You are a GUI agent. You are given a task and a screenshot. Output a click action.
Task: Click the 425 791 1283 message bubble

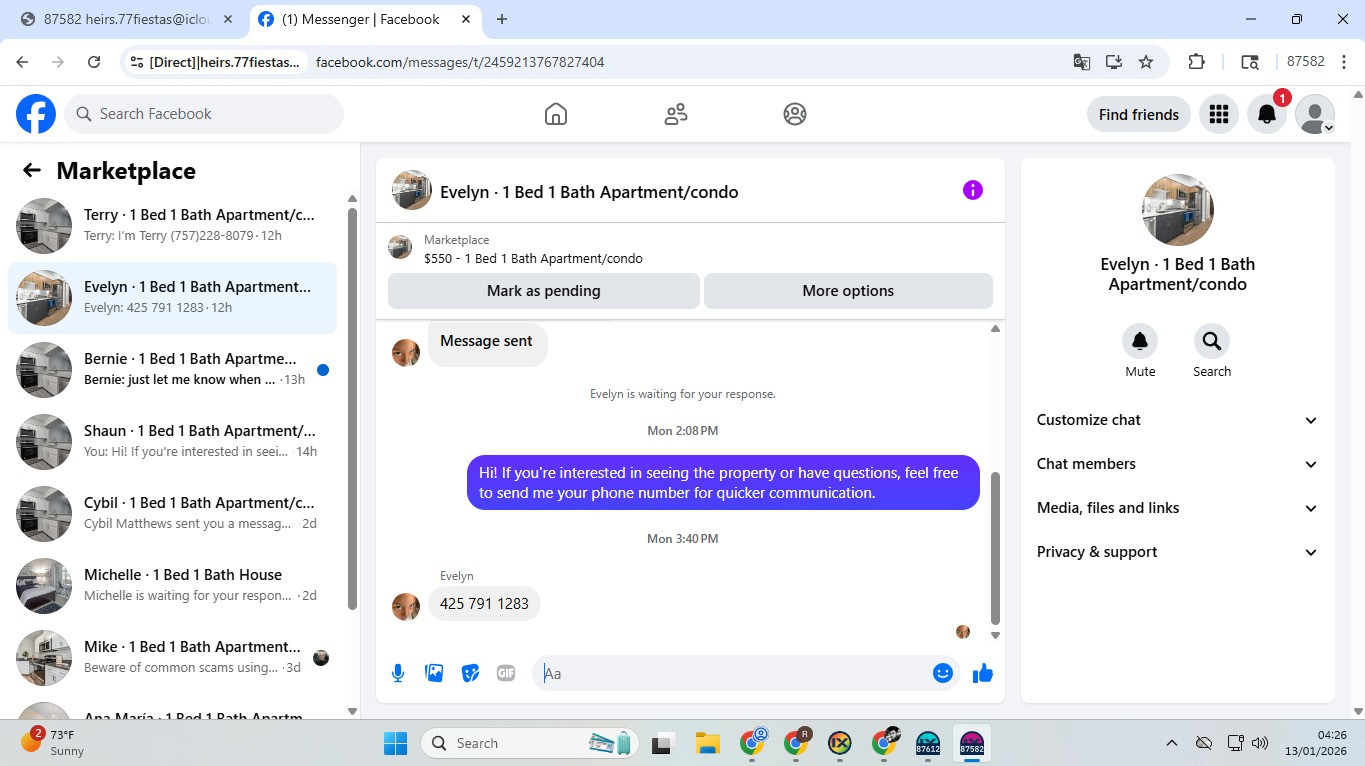484,604
